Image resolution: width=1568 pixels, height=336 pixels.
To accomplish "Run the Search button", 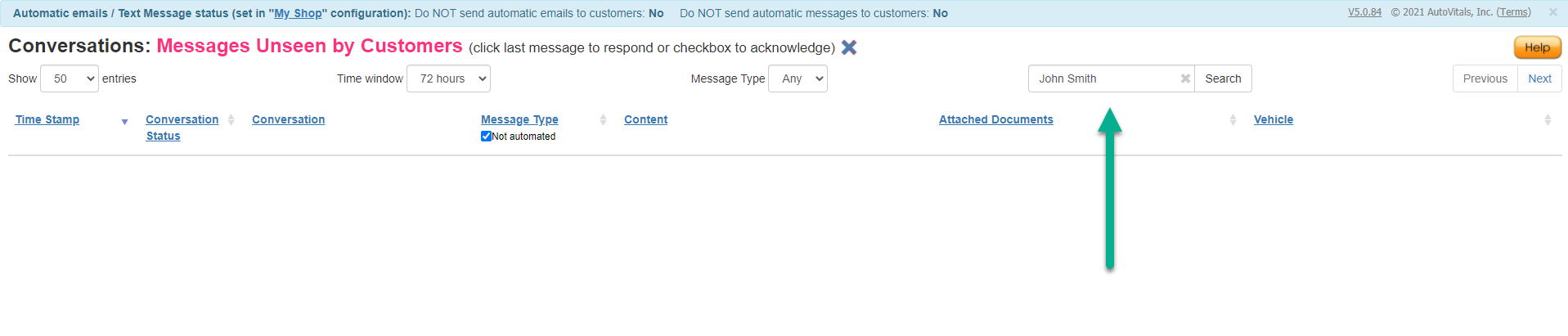I will point(1223,78).
